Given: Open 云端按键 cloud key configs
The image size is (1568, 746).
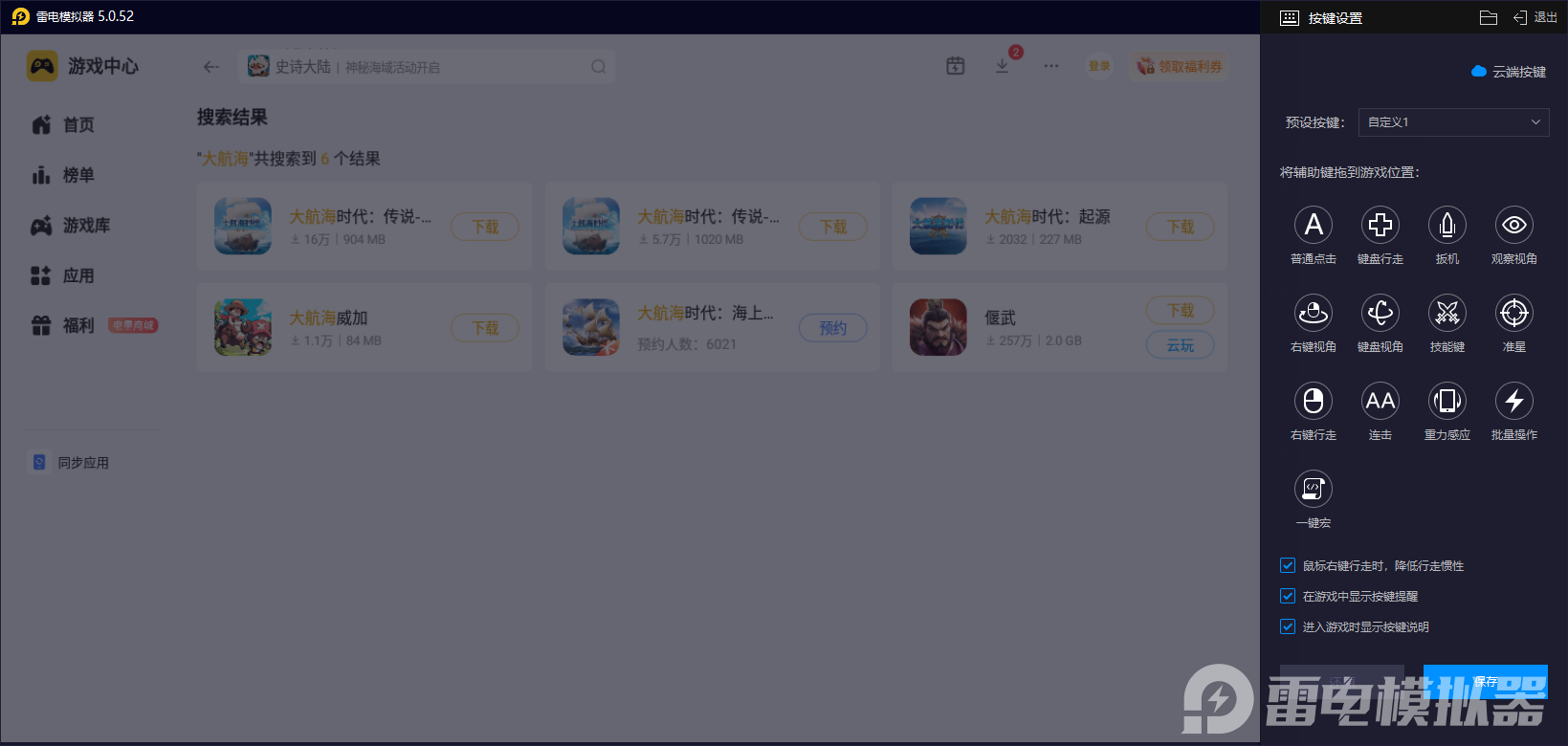Looking at the screenshot, I should click(1509, 72).
